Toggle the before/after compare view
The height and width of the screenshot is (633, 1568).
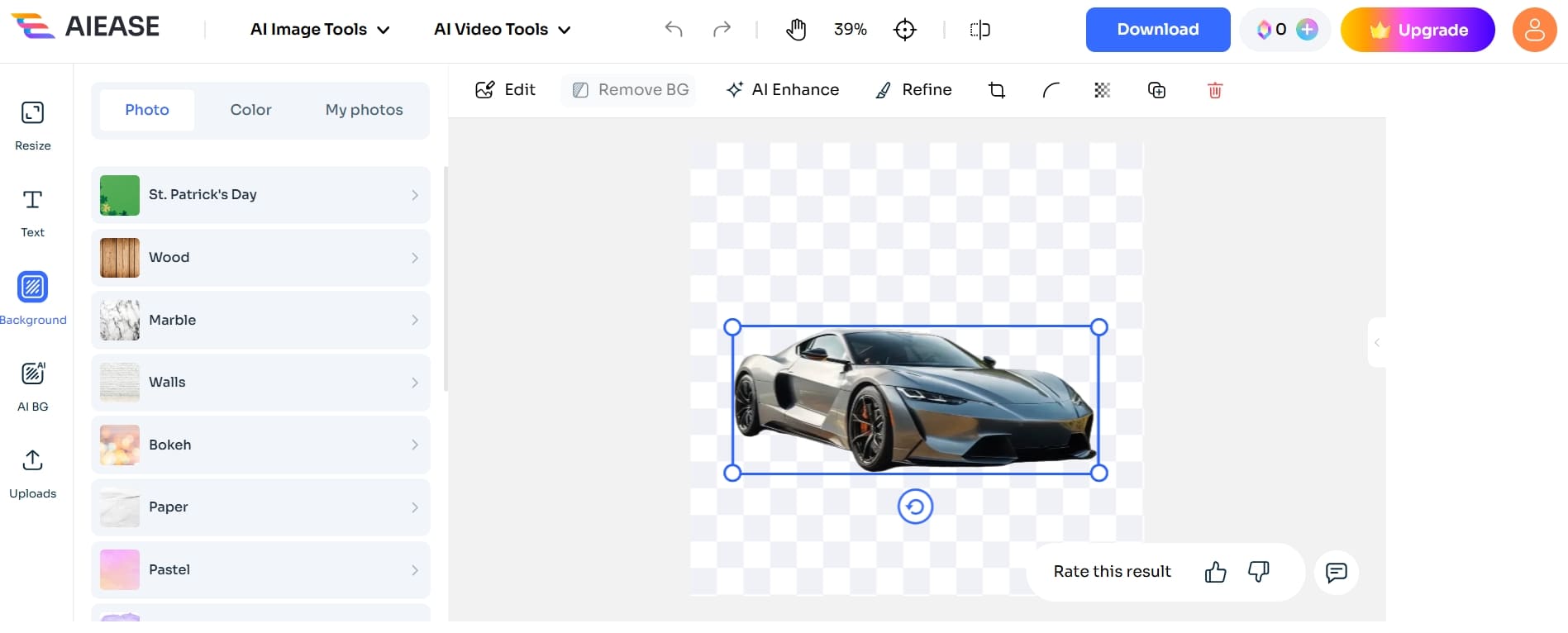click(979, 30)
